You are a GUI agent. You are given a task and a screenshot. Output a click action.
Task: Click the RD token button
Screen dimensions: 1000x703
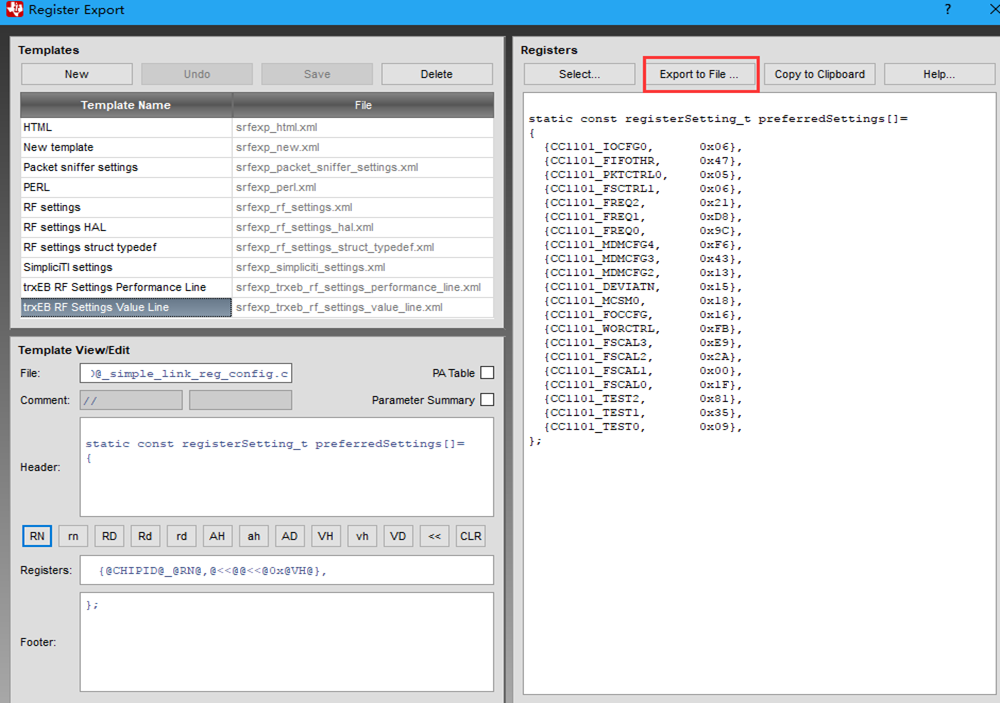pos(109,536)
